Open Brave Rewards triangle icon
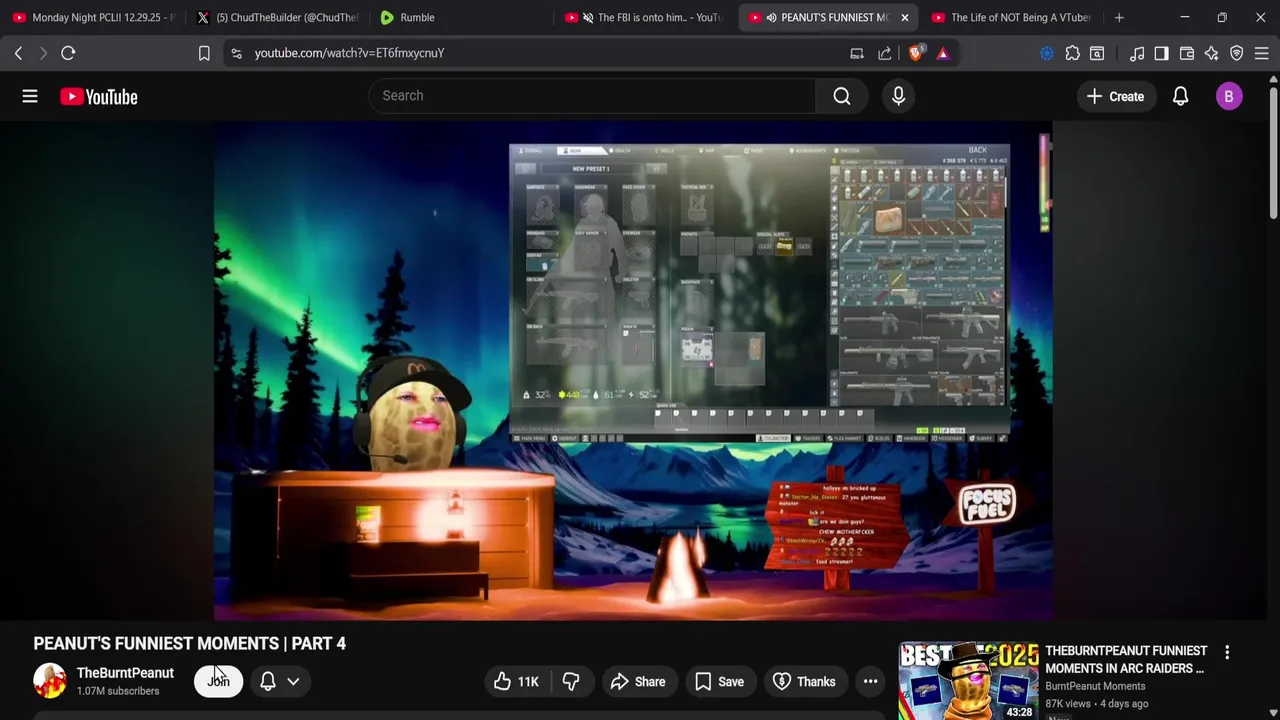 [x=942, y=53]
